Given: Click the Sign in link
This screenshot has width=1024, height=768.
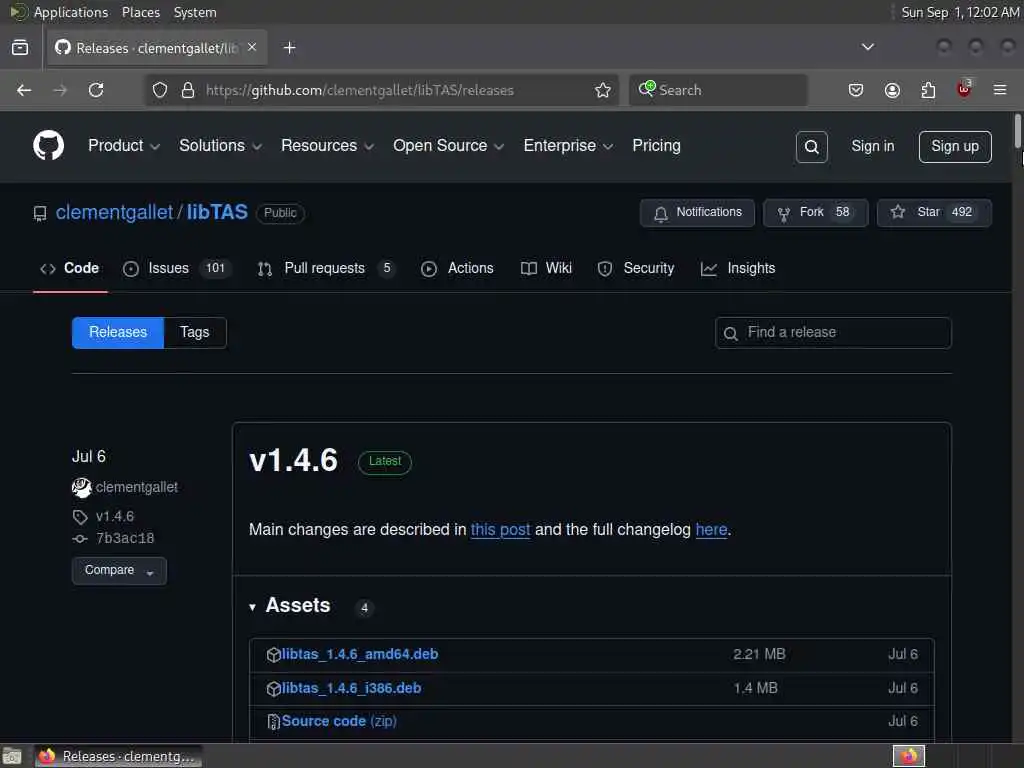Looking at the screenshot, I should click(872, 146).
